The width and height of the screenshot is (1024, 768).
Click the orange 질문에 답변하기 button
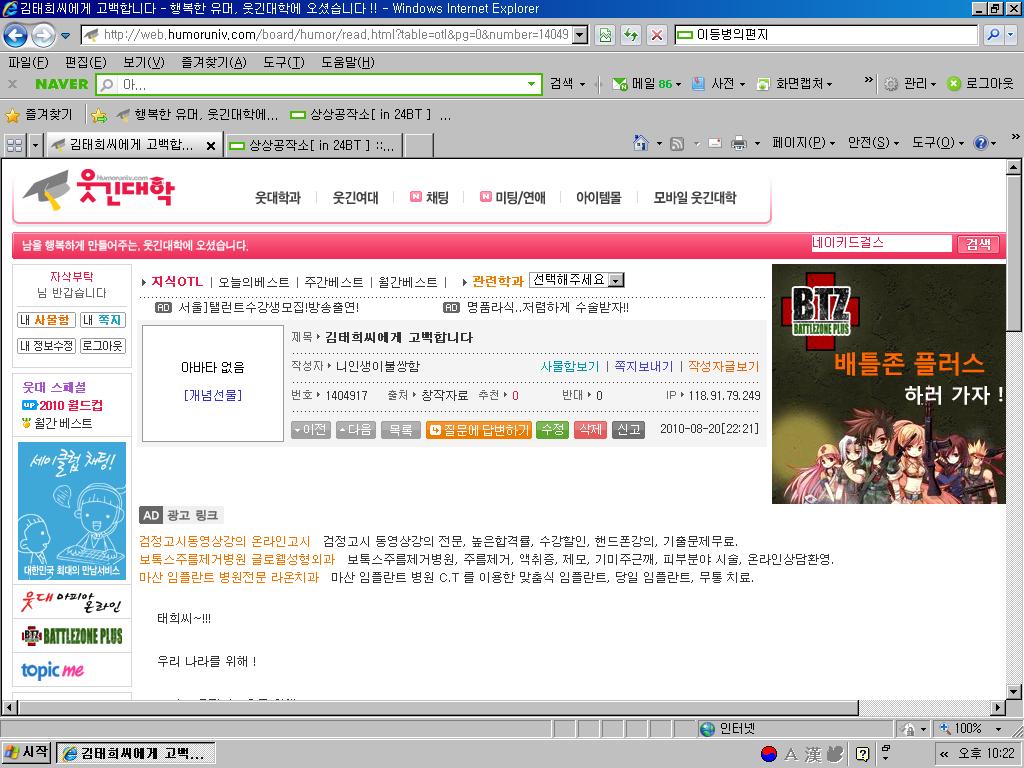[479, 430]
